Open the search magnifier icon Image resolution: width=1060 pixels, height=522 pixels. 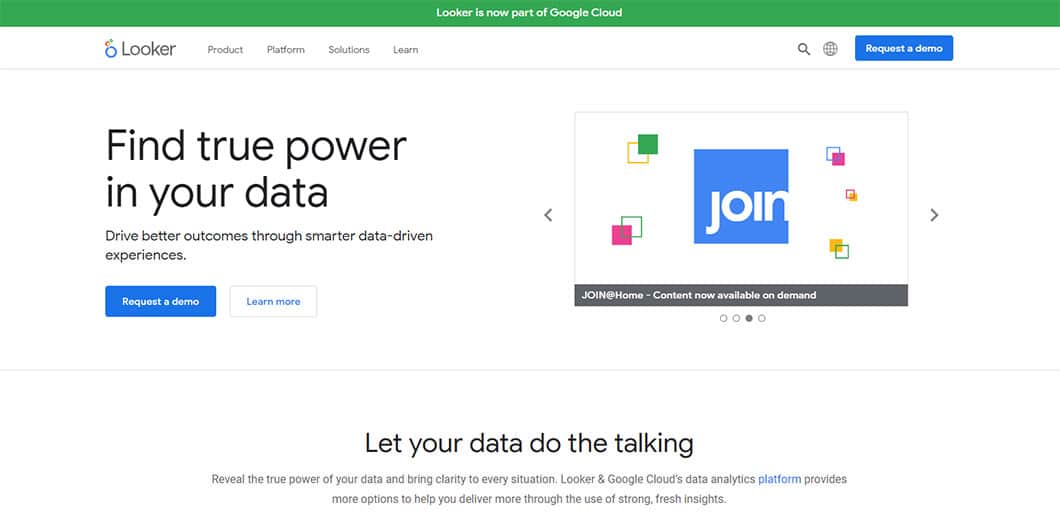coord(803,49)
